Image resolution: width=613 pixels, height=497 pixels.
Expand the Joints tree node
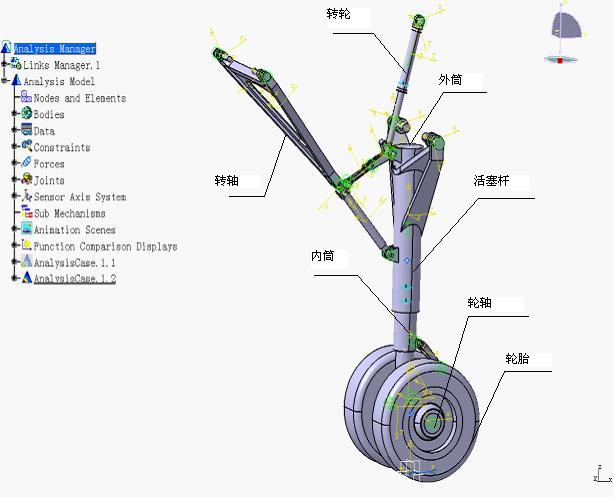14,180
